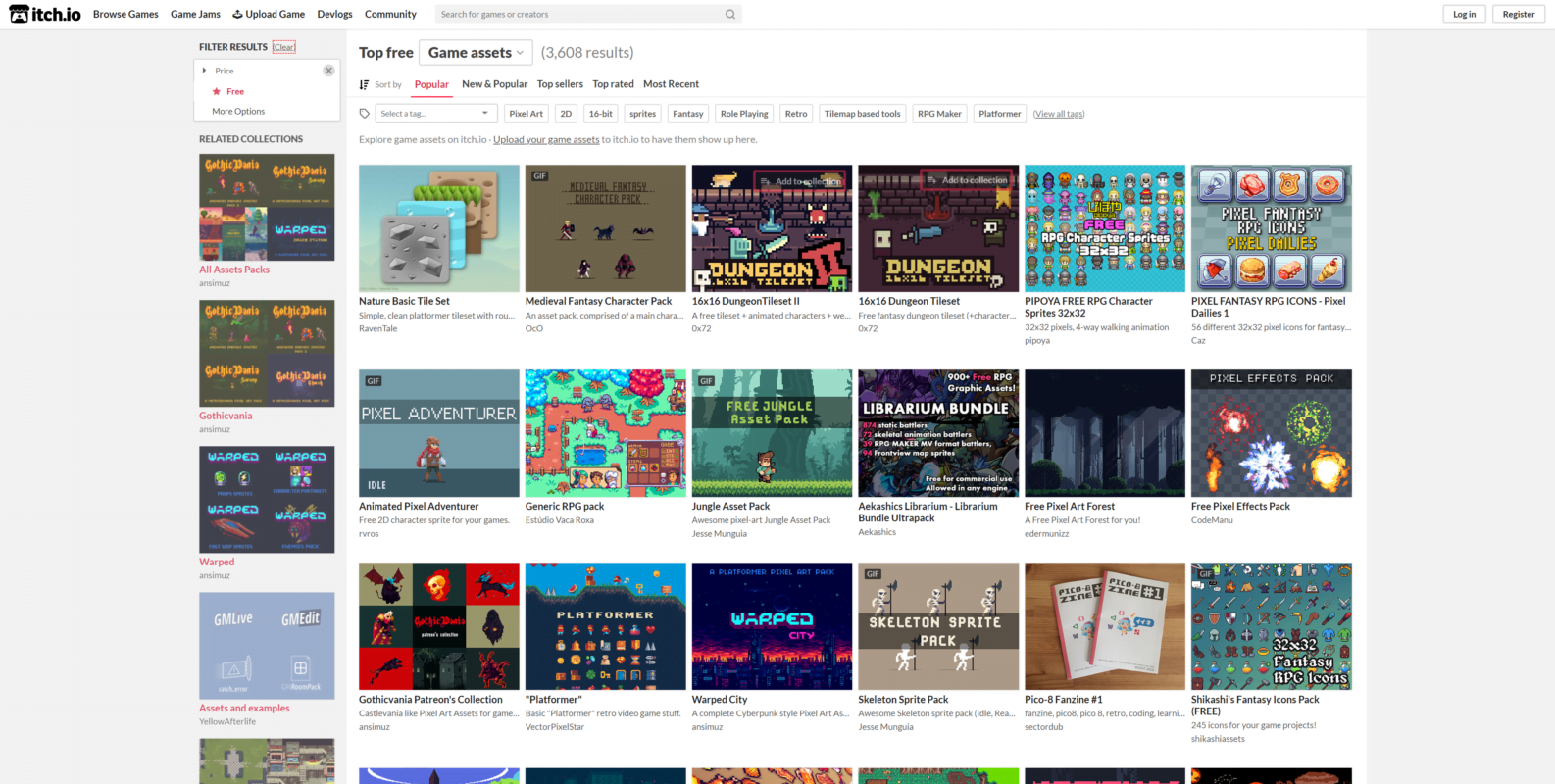Click GIF badge on Medieval Fantasy Character Pack

pyautogui.click(x=540, y=176)
